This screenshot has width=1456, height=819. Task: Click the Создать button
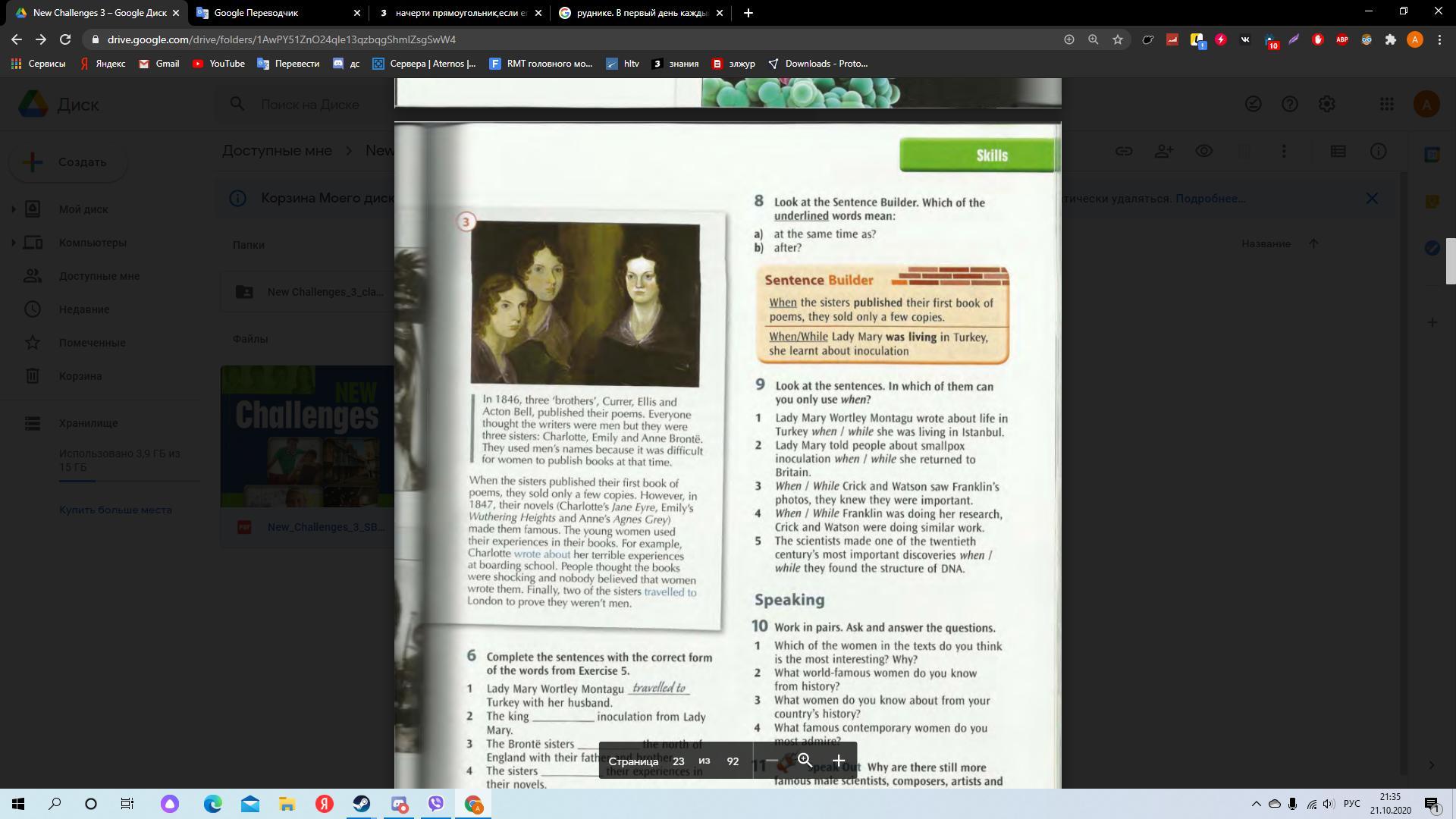coord(68,162)
